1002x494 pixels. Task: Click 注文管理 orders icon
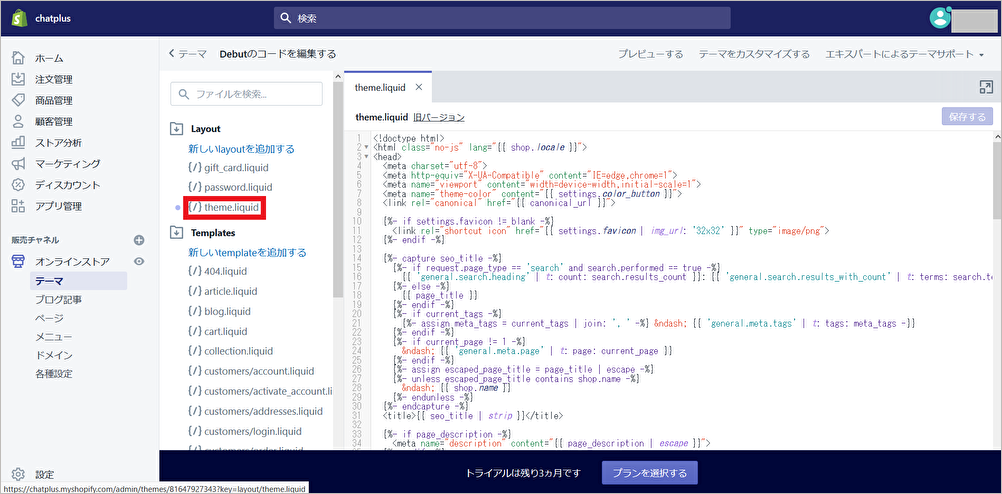pyautogui.click(x=19, y=79)
